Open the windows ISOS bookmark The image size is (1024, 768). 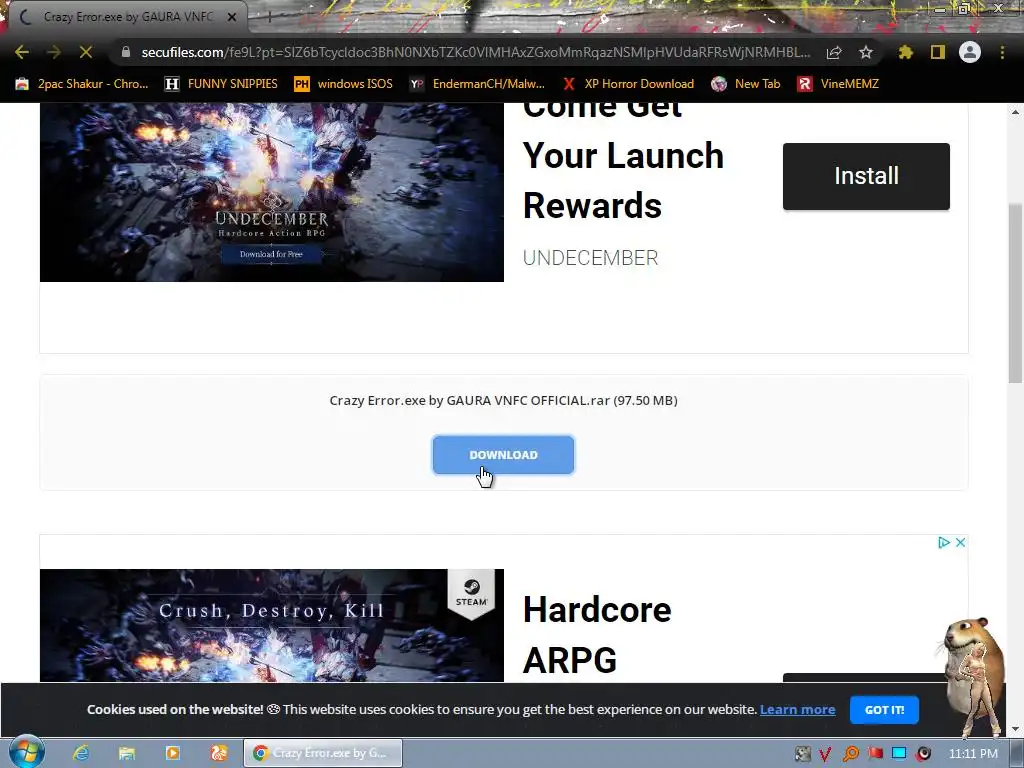[x=344, y=84]
